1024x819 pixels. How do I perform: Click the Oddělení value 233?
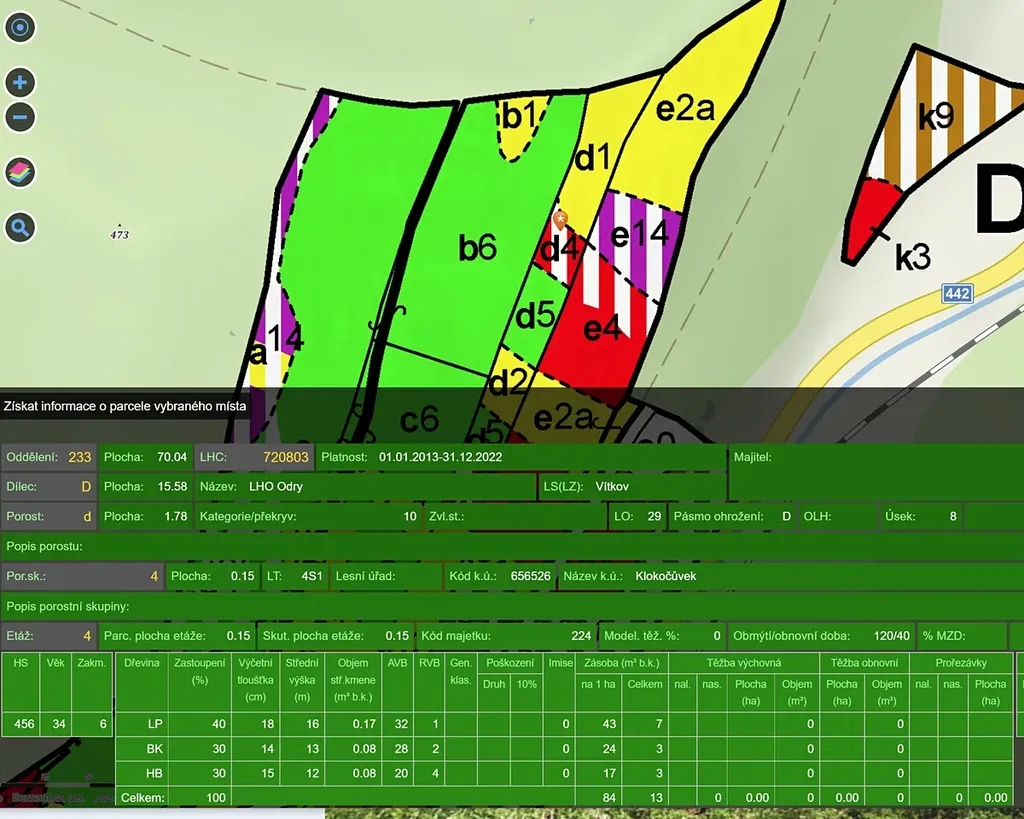pos(80,457)
